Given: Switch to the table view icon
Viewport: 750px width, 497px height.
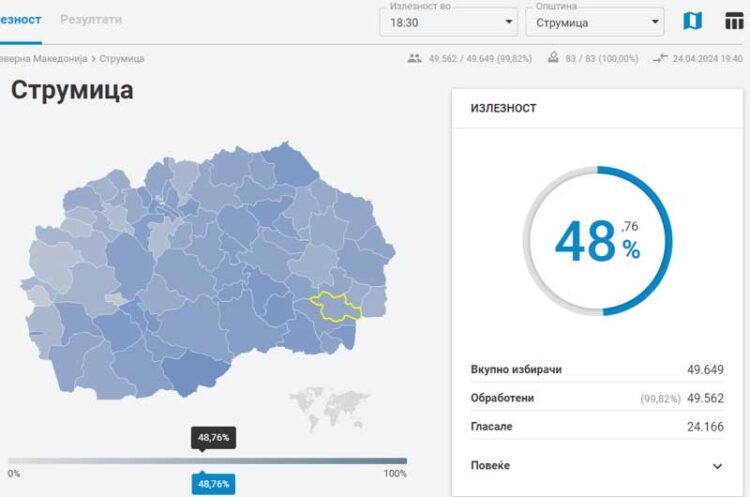Looking at the screenshot, I should tap(734, 21).
